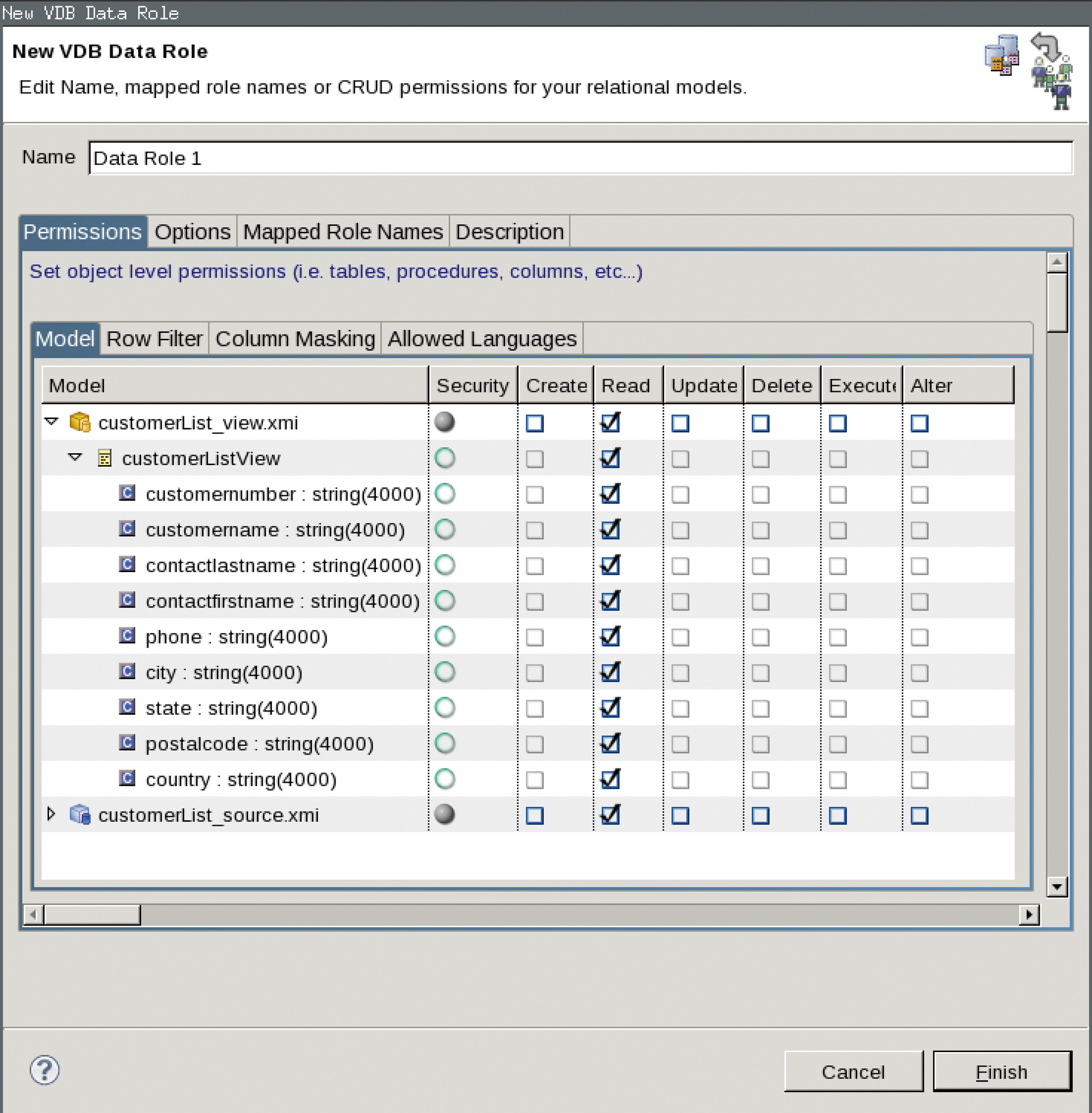Click the column icon next to postalcode

click(127, 743)
